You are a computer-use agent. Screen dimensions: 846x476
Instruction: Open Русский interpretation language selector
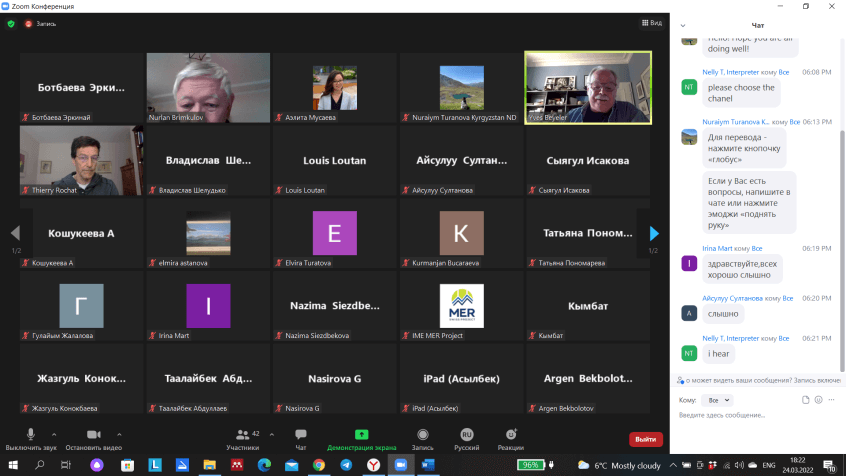[x=467, y=437]
